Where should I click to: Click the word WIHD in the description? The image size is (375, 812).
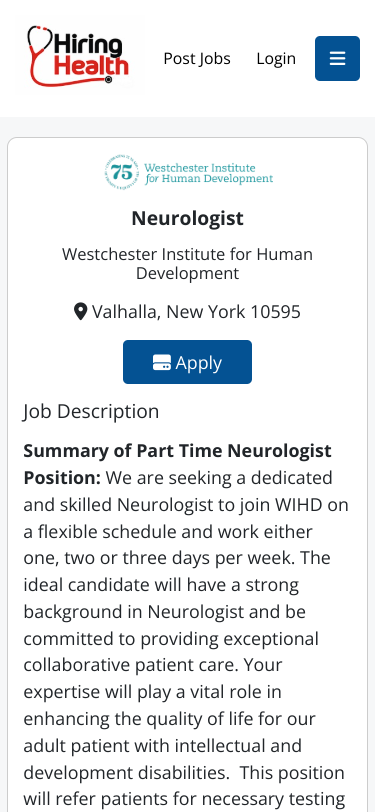coord(305,504)
